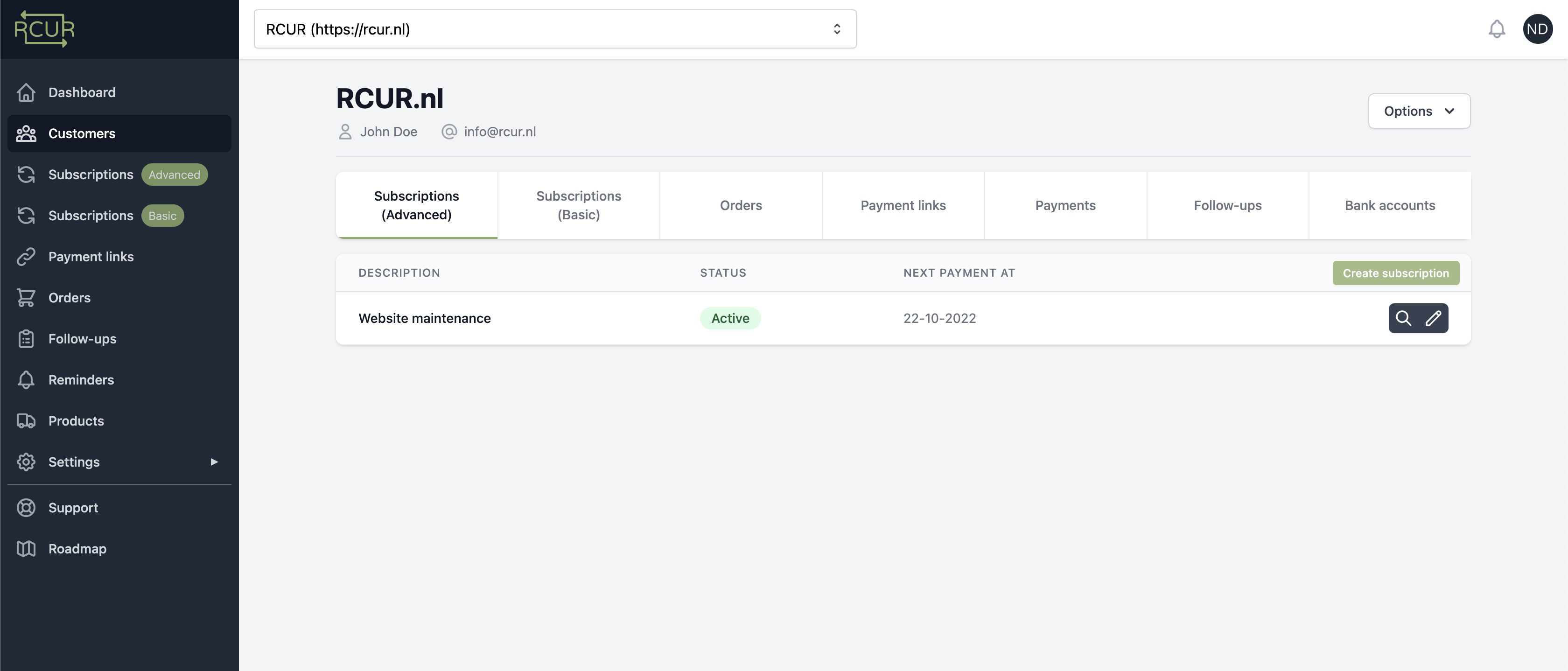
Task: Click the Subscriptions Basic refresh icon
Action: coord(26,216)
